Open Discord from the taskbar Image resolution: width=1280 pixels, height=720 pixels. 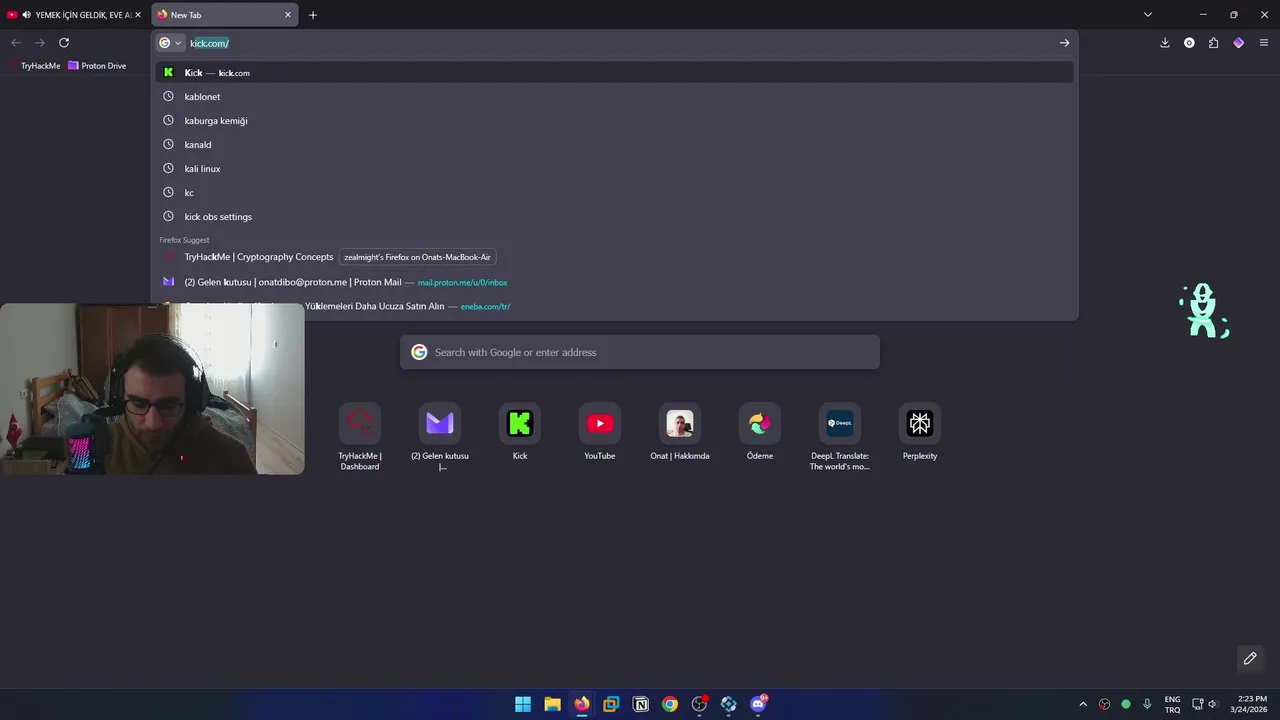758,704
